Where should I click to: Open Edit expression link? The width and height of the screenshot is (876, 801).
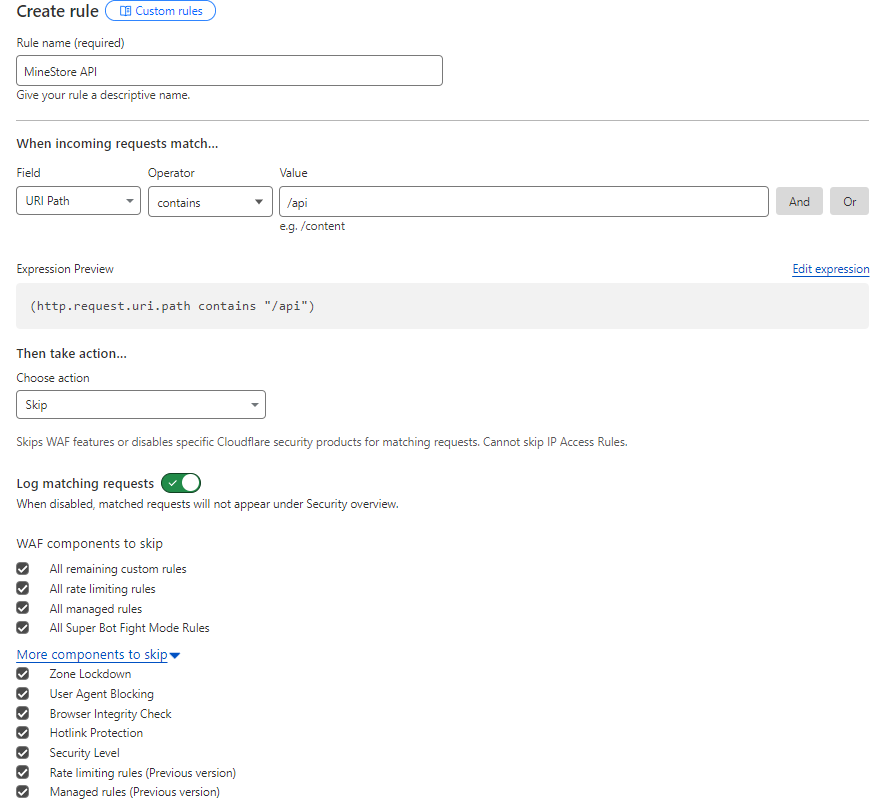point(830,269)
